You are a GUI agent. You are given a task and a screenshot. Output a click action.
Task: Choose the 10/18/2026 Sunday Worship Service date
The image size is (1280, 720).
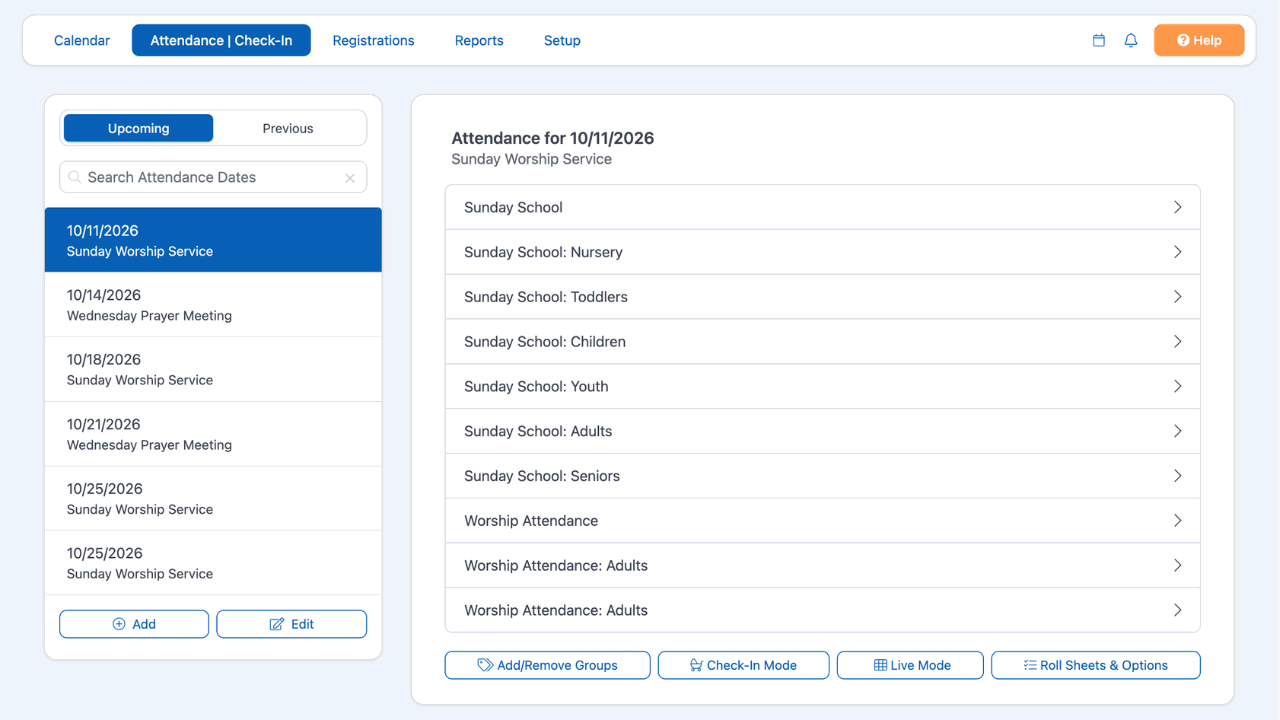(x=213, y=369)
